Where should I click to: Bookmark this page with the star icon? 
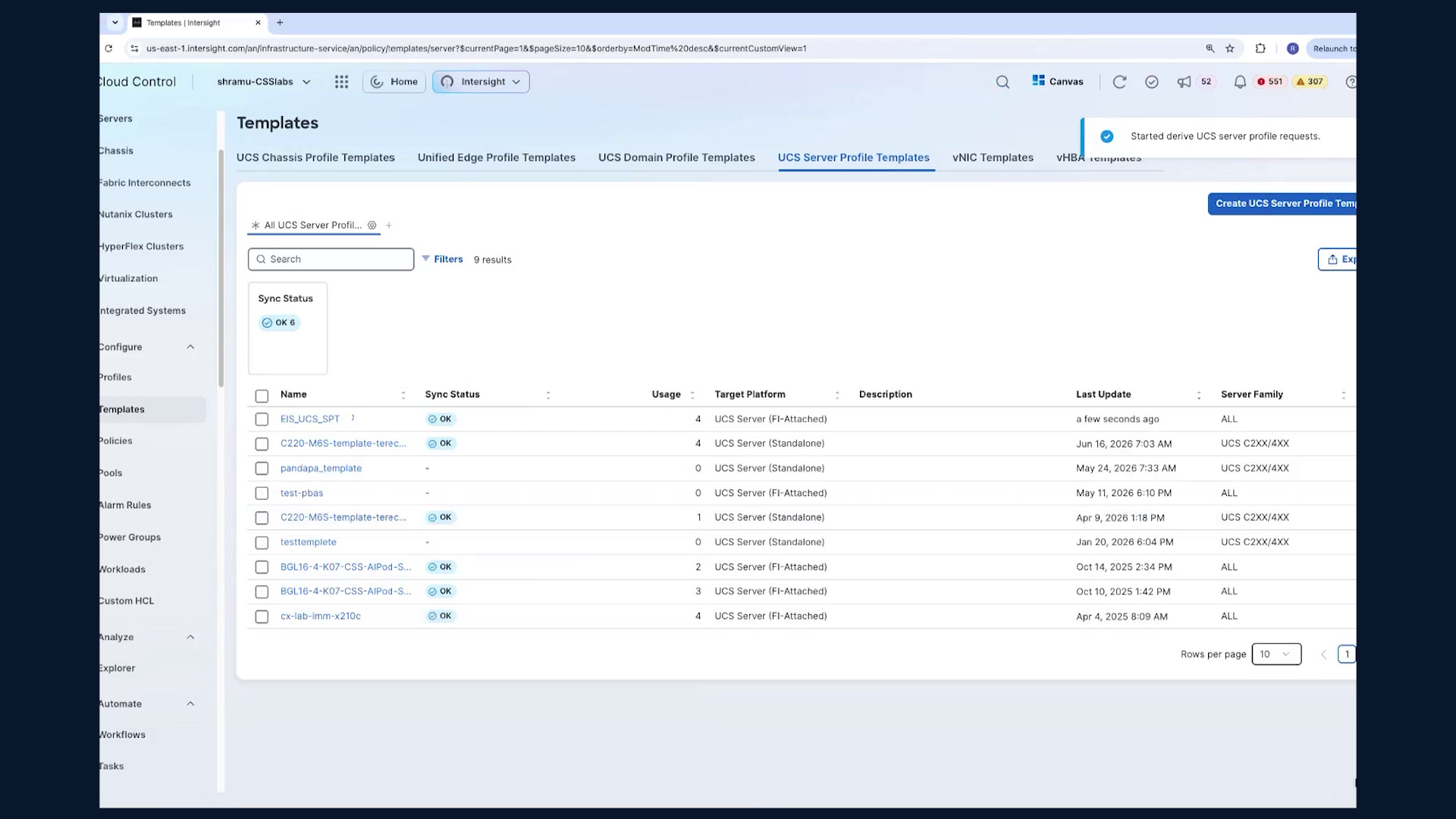[x=1230, y=49]
